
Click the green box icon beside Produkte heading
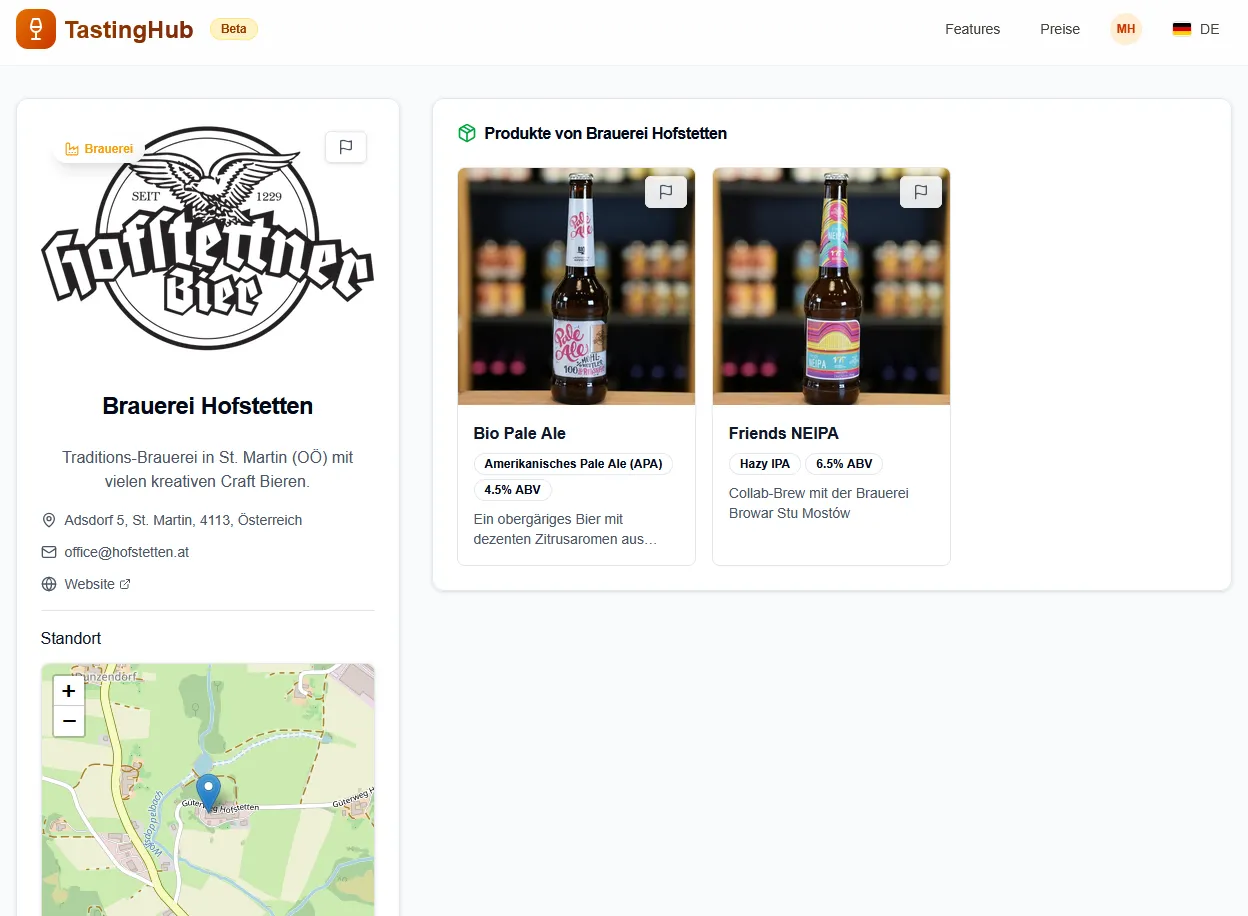pyautogui.click(x=466, y=133)
